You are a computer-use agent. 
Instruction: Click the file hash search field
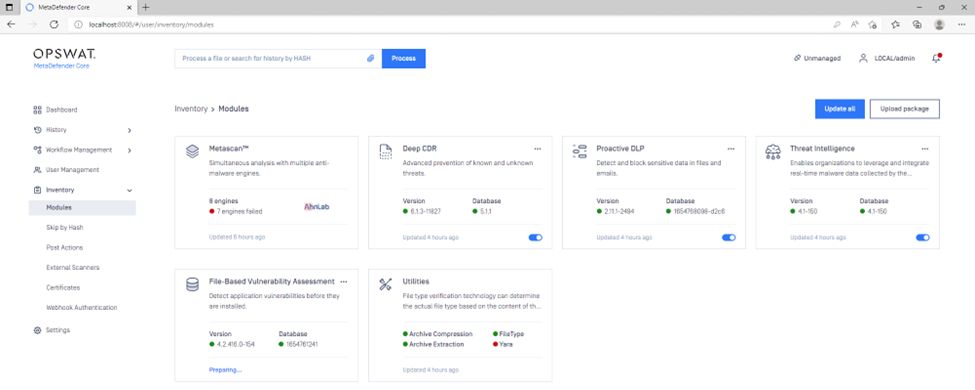[x=271, y=58]
